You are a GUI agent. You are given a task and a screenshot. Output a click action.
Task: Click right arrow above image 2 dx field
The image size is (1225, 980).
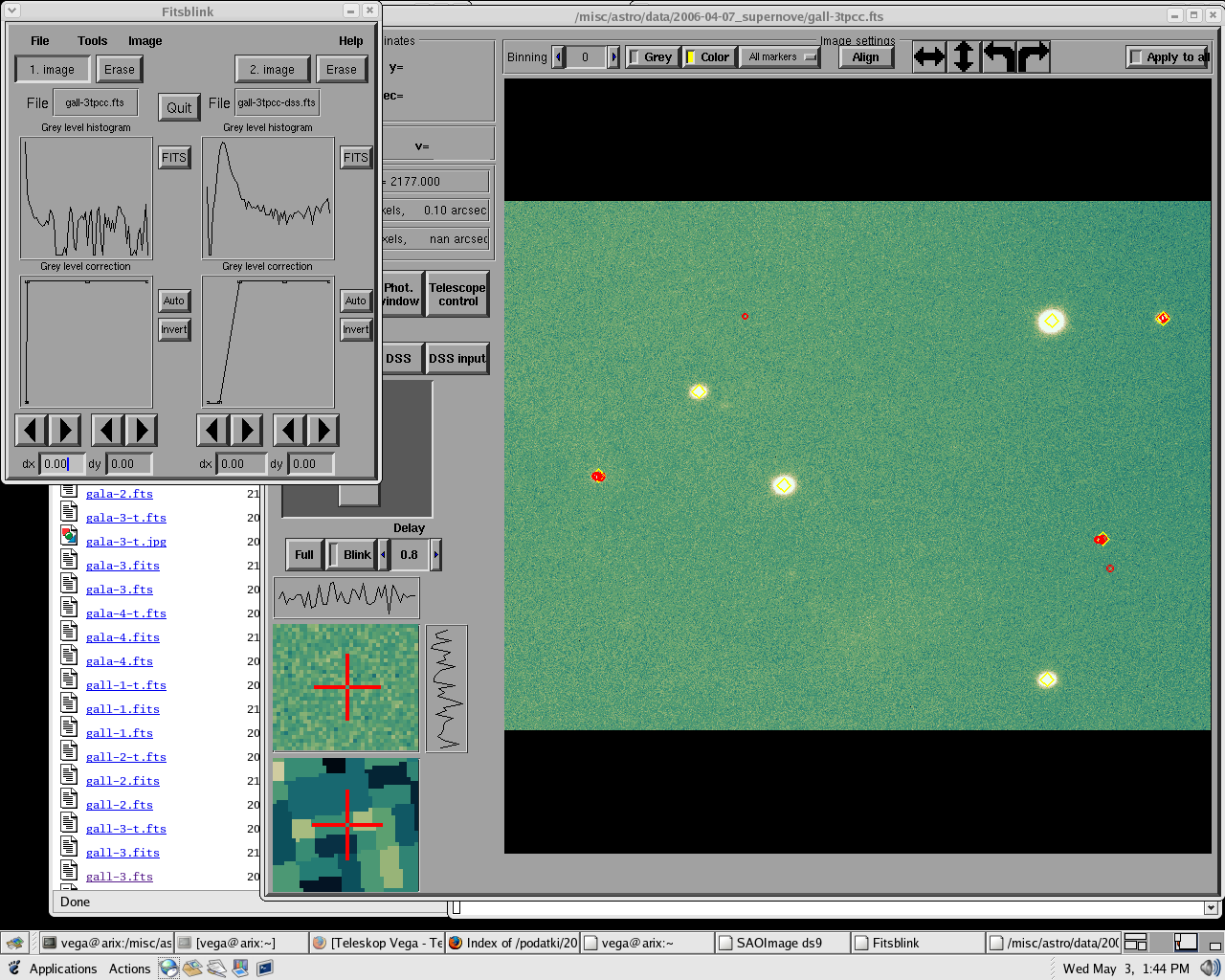(x=247, y=431)
